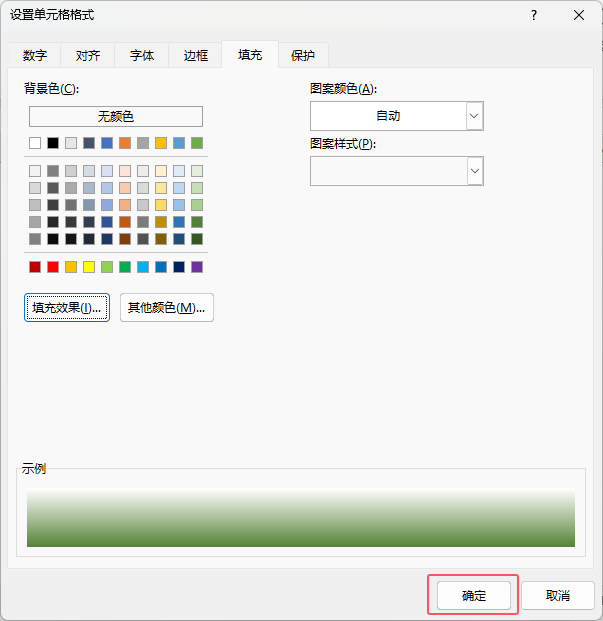Click the 无颜色 button
This screenshot has width=603, height=621.
tap(116, 116)
